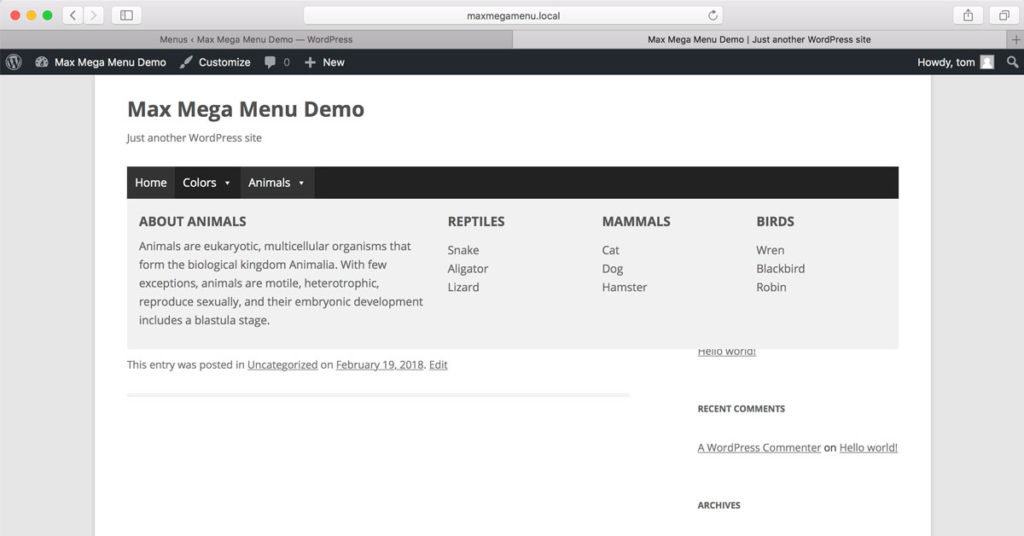Image resolution: width=1024 pixels, height=536 pixels.
Task: Open the February 19, 2018 date link
Action: [x=379, y=365]
